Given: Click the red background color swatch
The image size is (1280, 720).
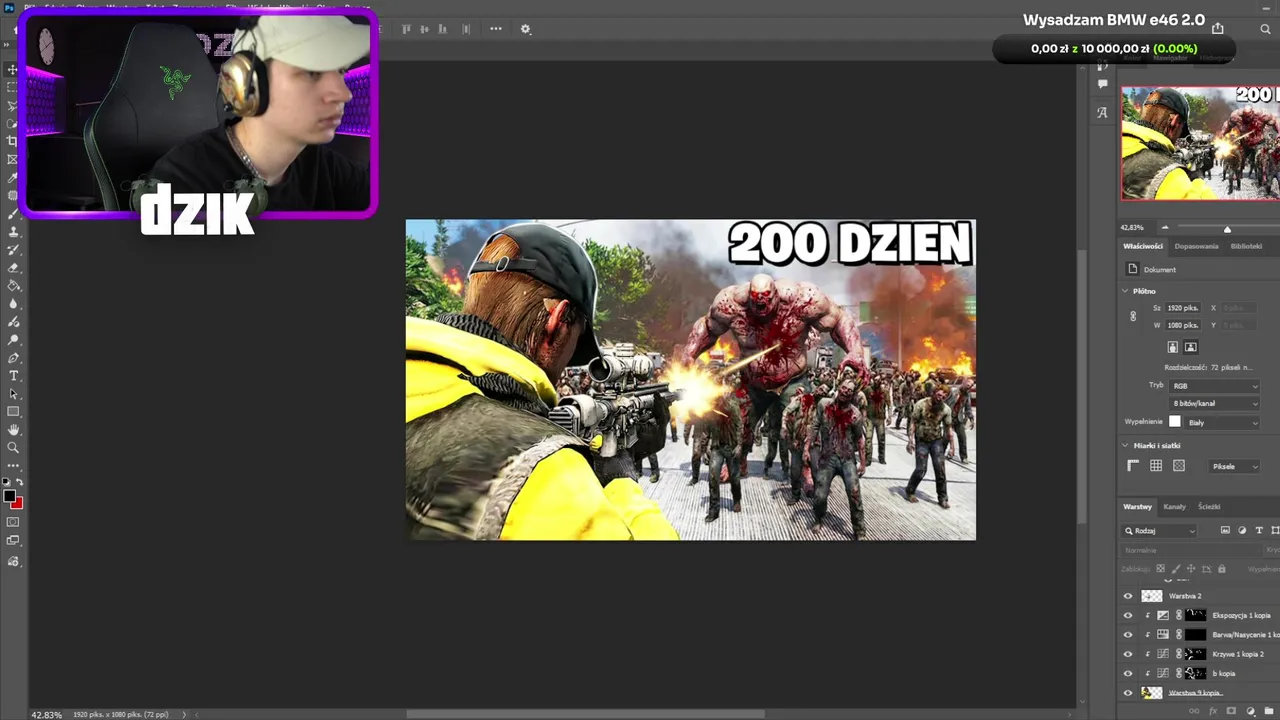Looking at the screenshot, I should (x=17, y=502).
